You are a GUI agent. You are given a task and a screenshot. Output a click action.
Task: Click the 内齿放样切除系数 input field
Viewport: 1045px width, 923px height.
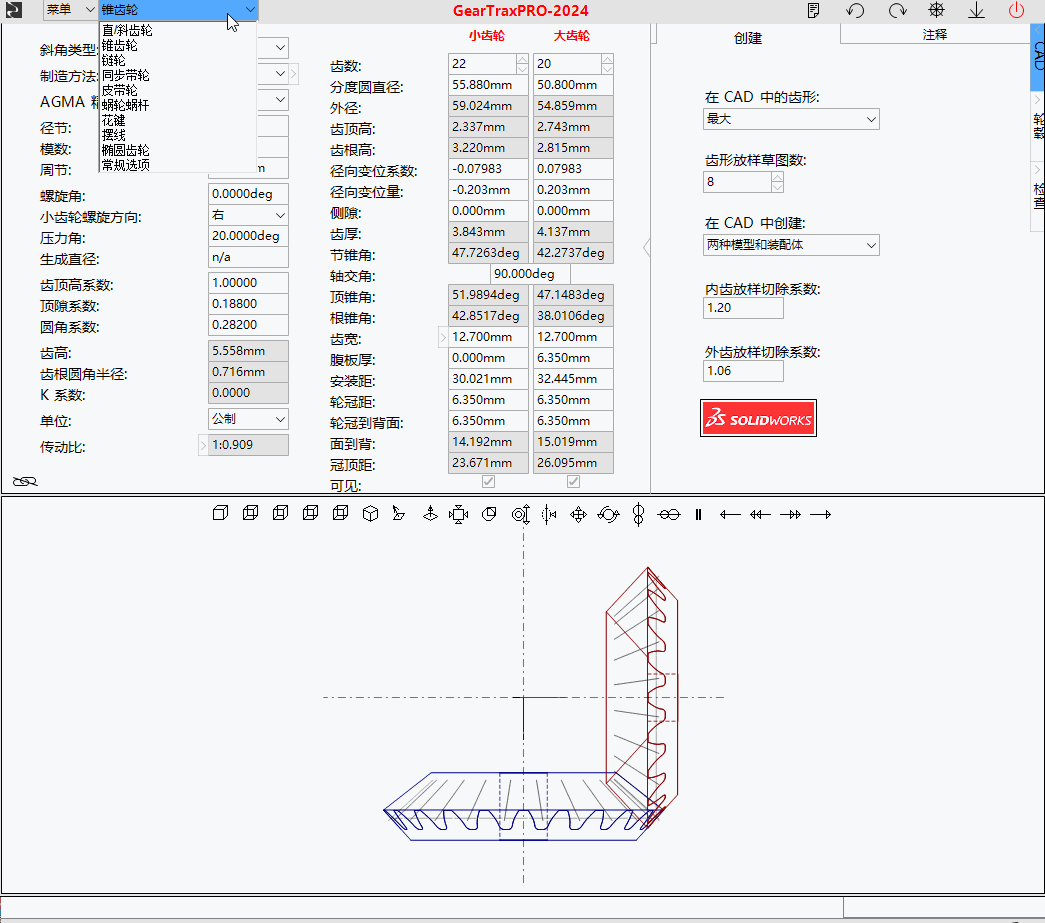coord(743,308)
